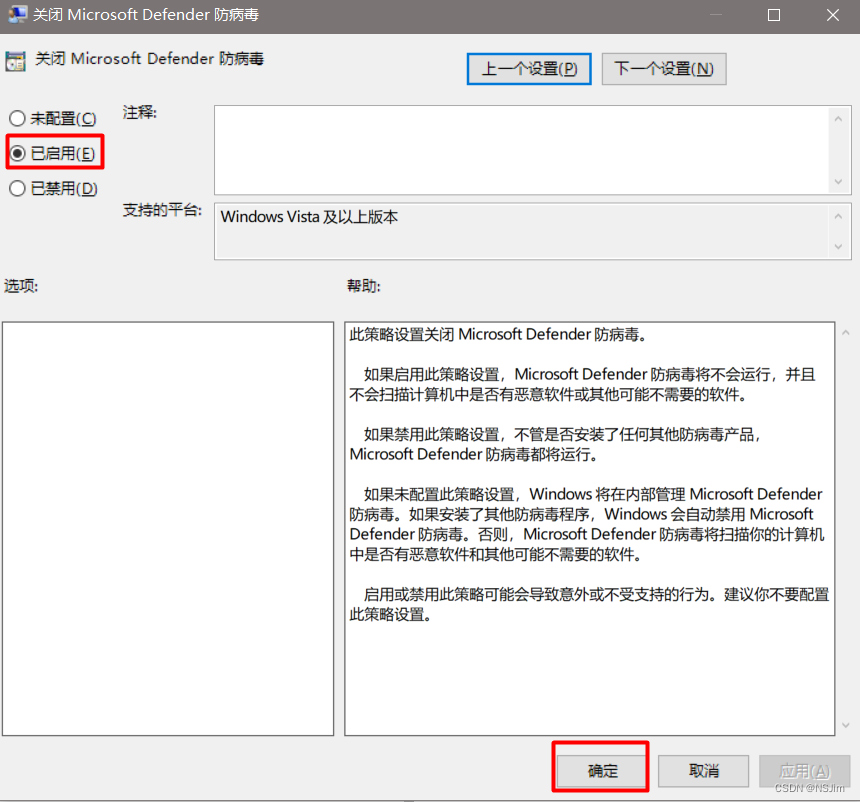The height and width of the screenshot is (802, 860).
Task: Click the 帮助 label
Action: point(364,286)
